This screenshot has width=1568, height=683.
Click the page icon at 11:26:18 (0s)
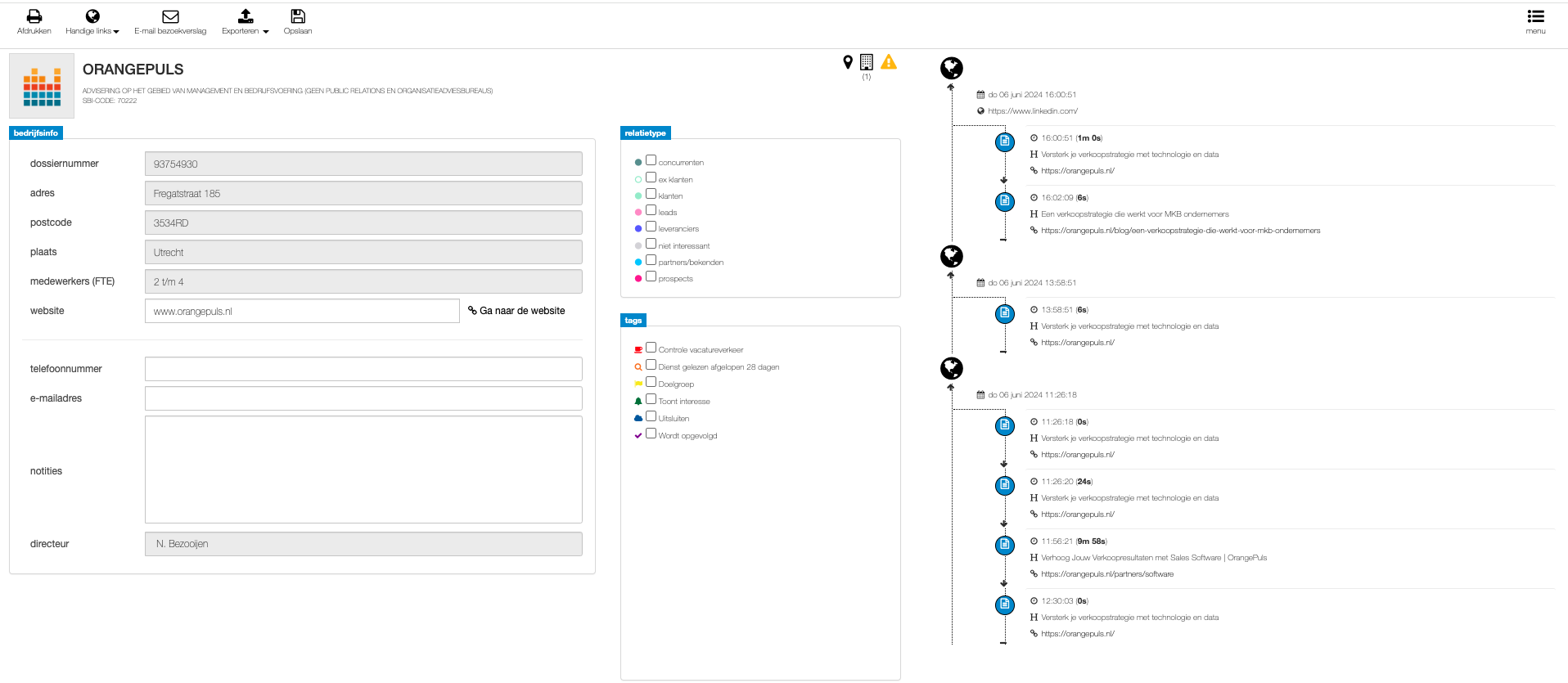click(1004, 425)
